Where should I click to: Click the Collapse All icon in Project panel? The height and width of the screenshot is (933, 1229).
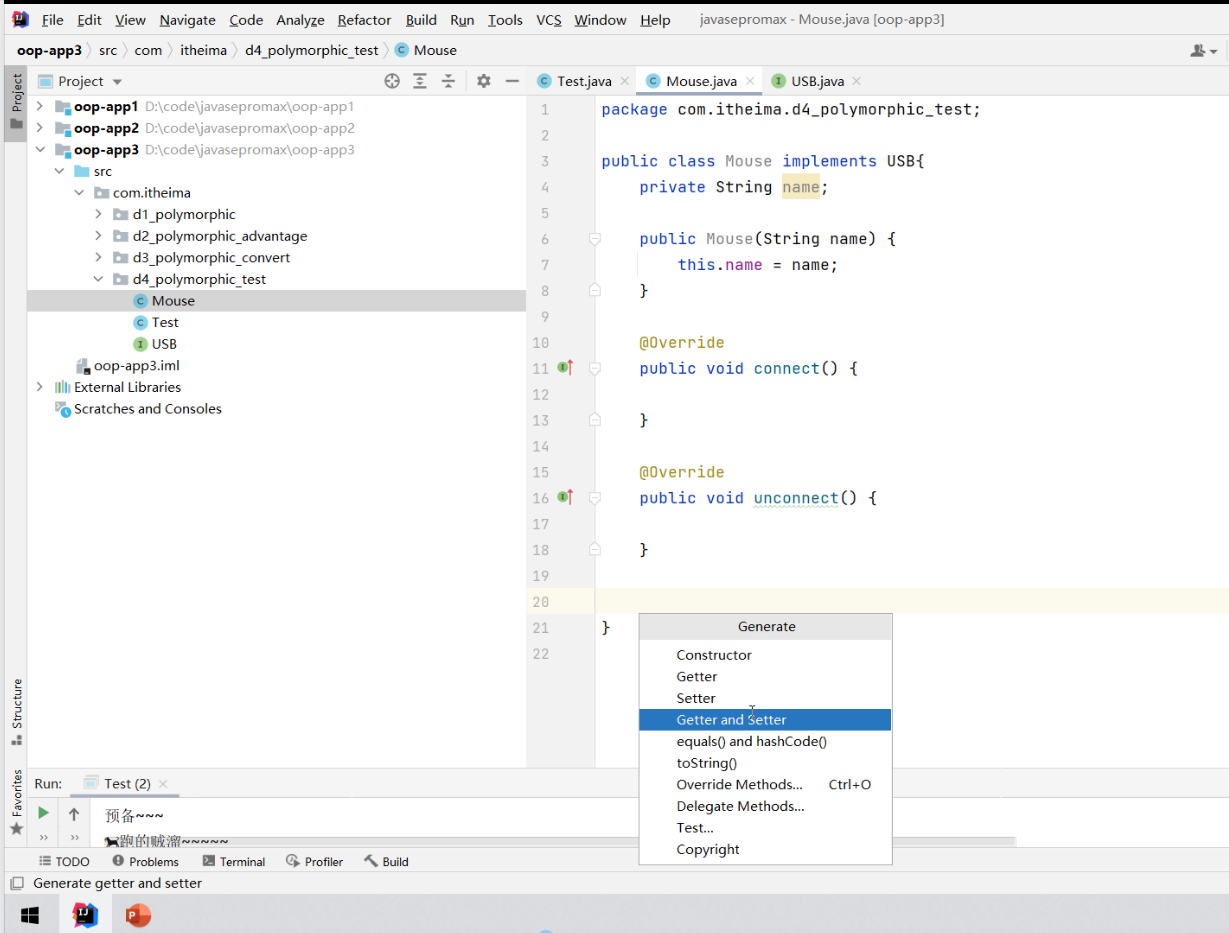448,81
